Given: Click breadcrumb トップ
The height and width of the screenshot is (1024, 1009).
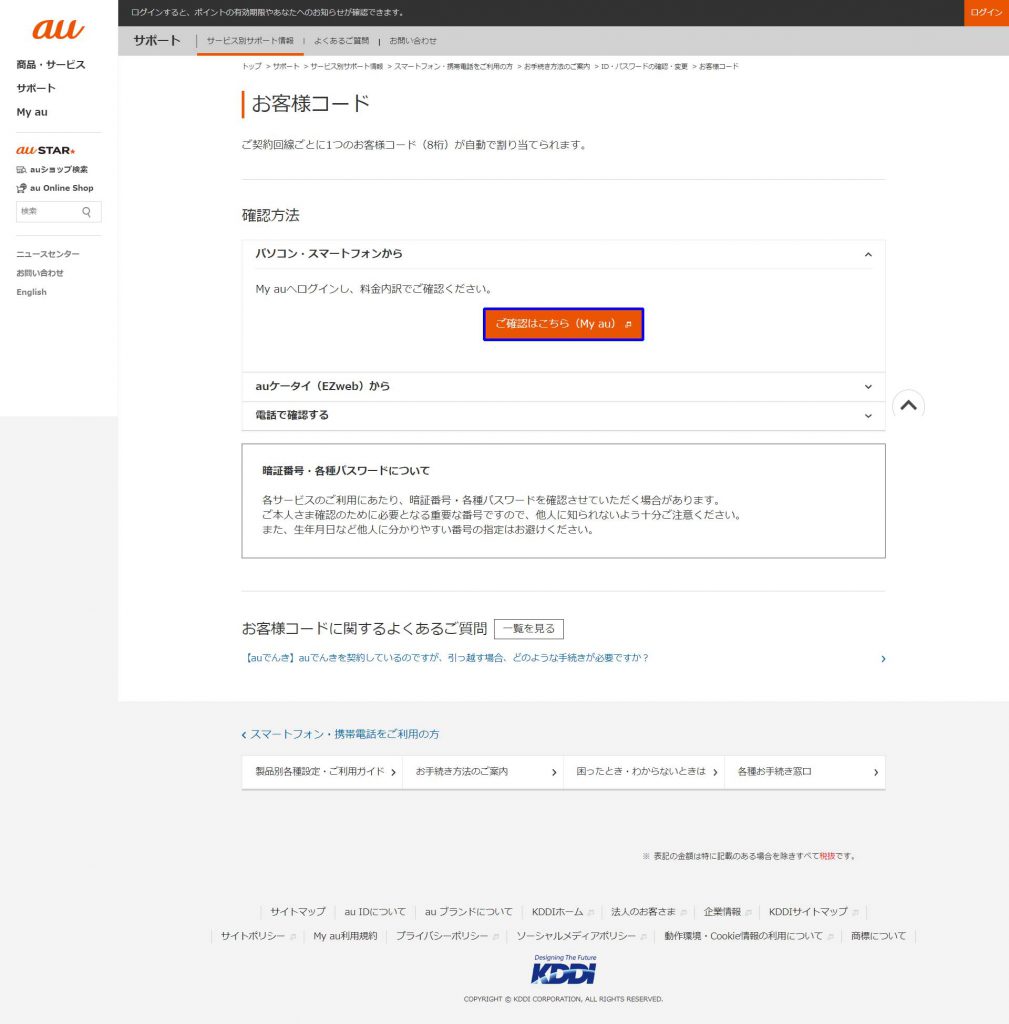Looking at the screenshot, I should point(251,67).
